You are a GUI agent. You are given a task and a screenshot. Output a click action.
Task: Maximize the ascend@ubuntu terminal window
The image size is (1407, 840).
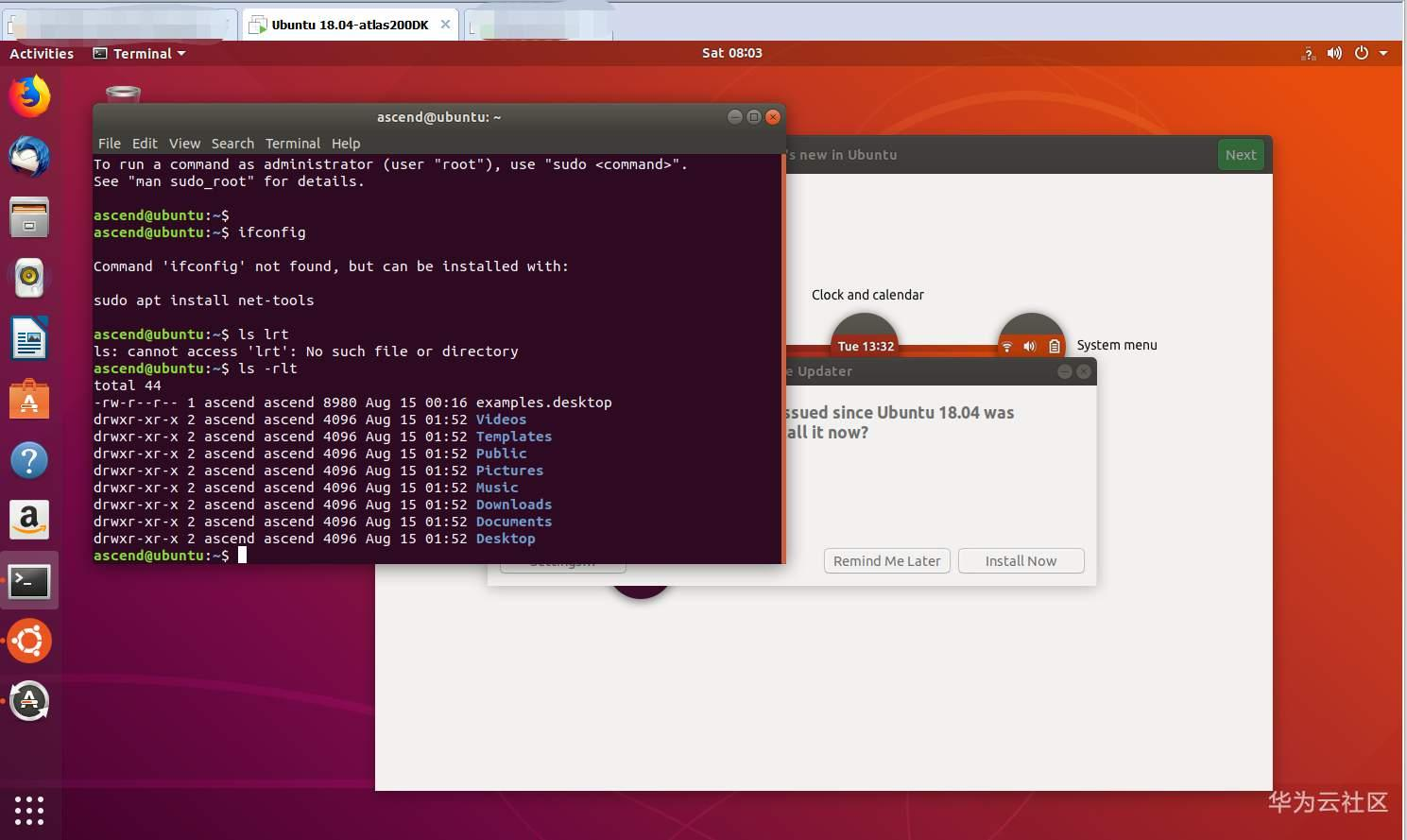[753, 117]
